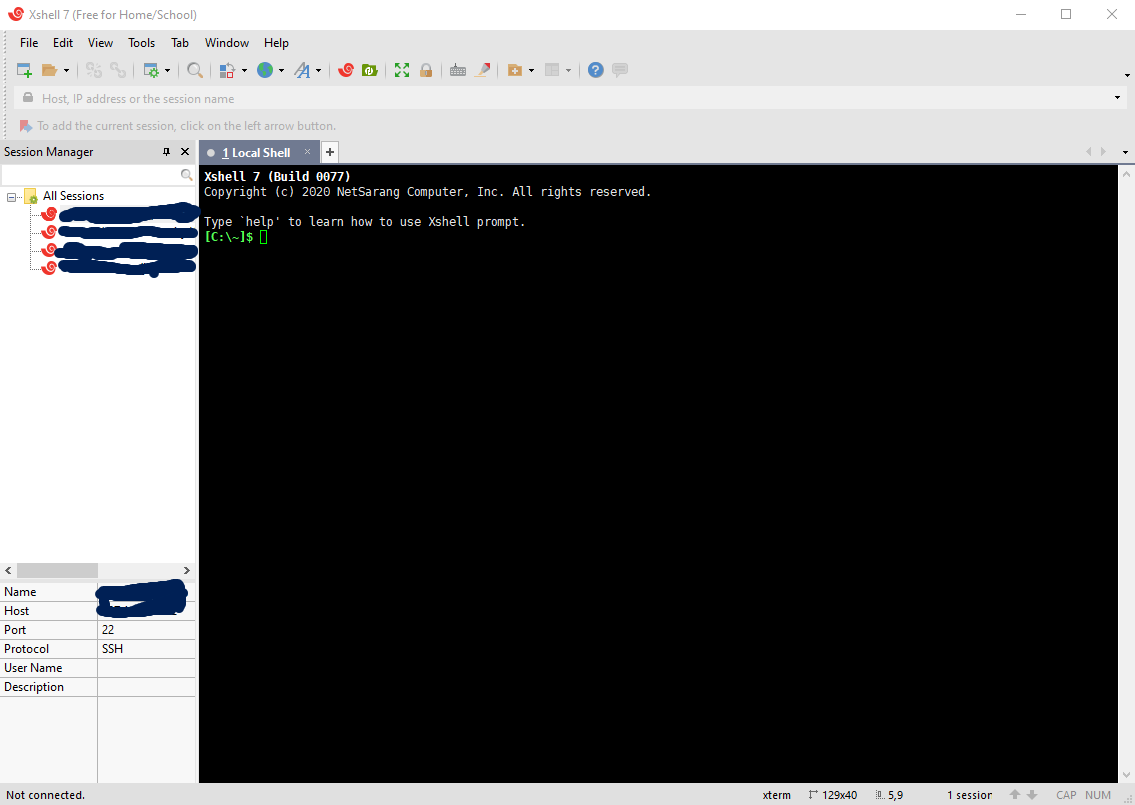Click the 129x40 terminal size indicator

(x=832, y=795)
